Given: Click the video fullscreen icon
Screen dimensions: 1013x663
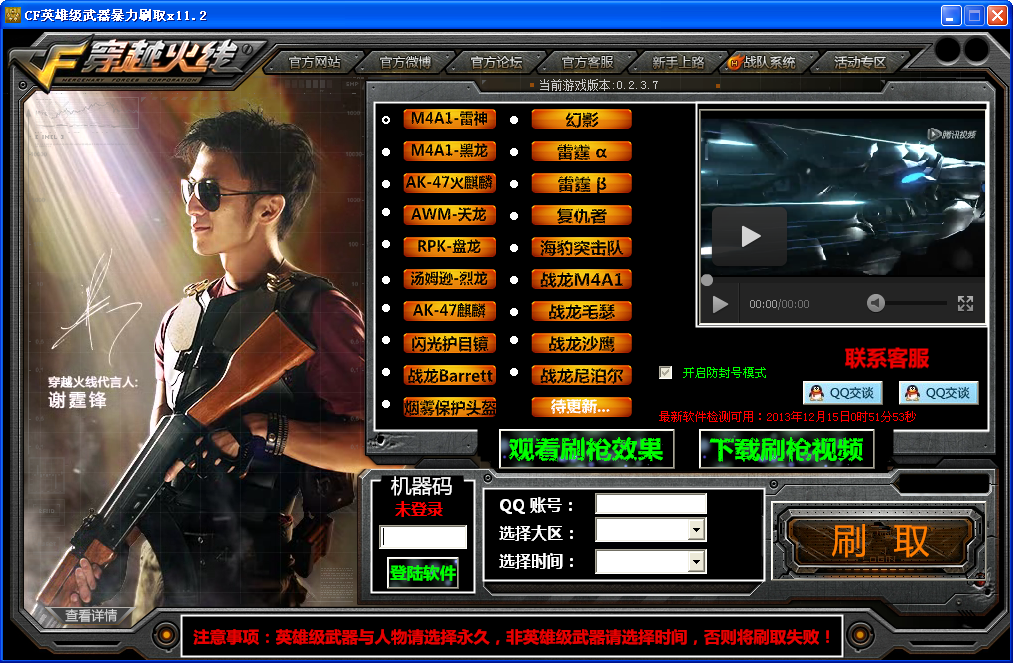Looking at the screenshot, I should [x=965, y=303].
